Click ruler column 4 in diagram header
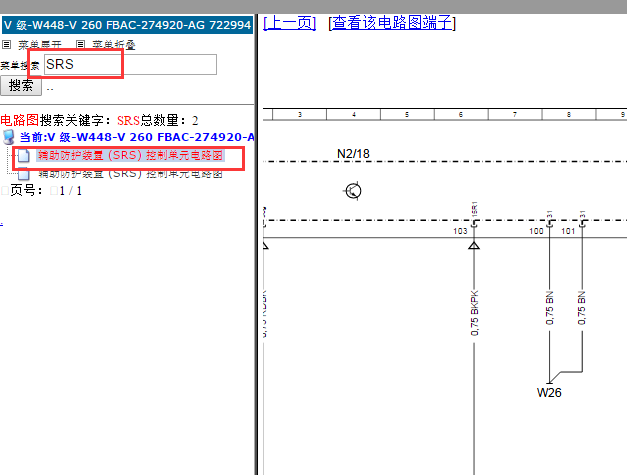Image resolution: width=627 pixels, height=475 pixels. click(353, 114)
